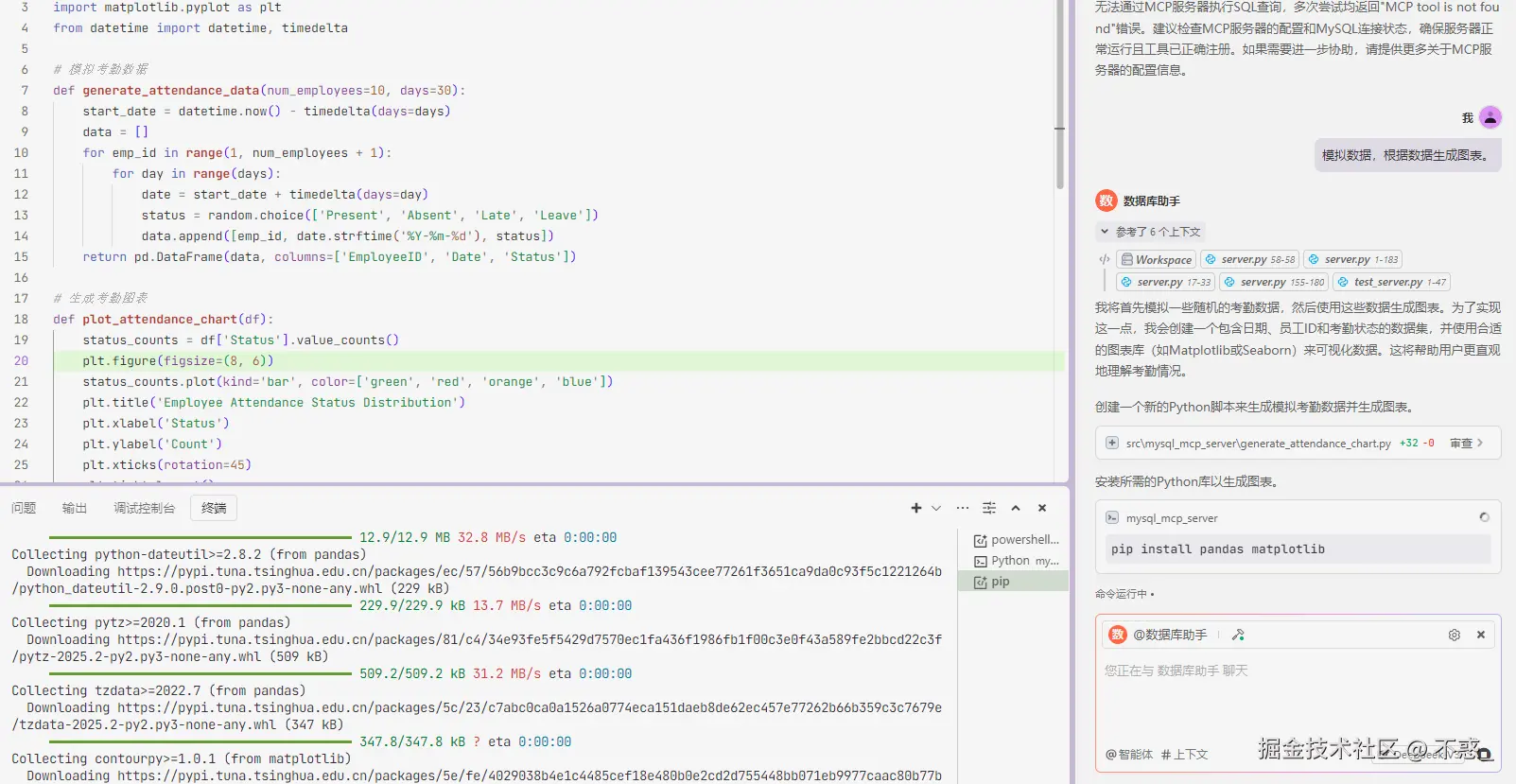Click the user avatar next to 我
Image resolution: width=1516 pixels, height=784 pixels.
coord(1490,117)
